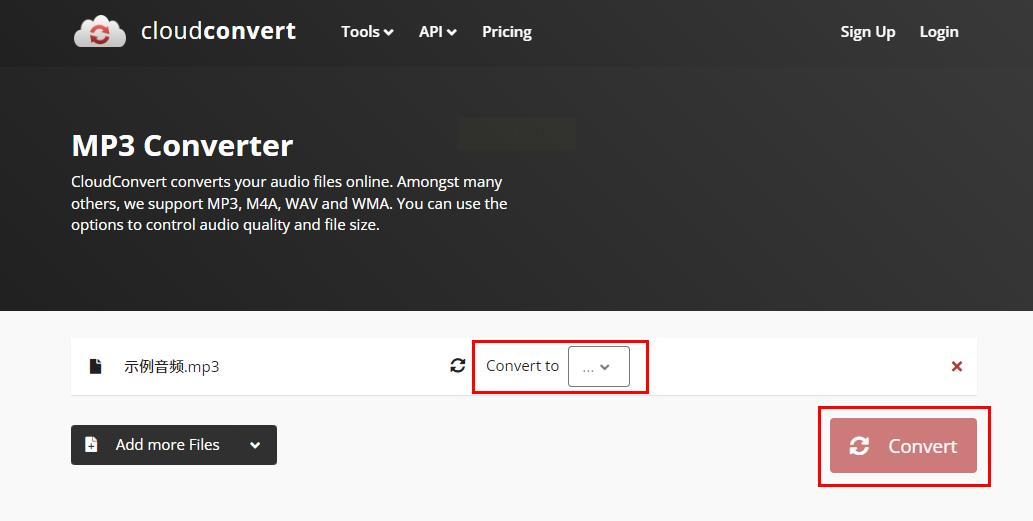Expand the Add more Files source arrow
Image resolution: width=1033 pixels, height=521 pixels.
click(x=255, y=445)
